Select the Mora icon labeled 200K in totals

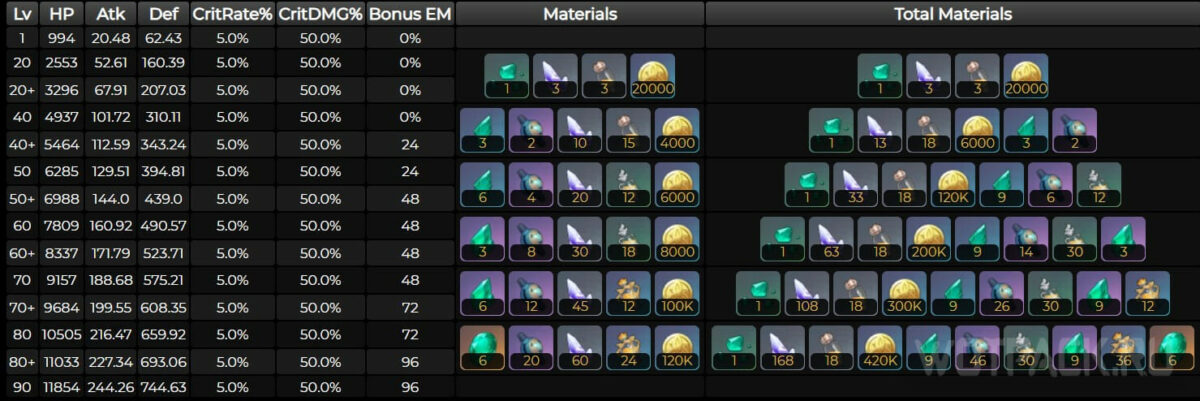pos(928,238)
